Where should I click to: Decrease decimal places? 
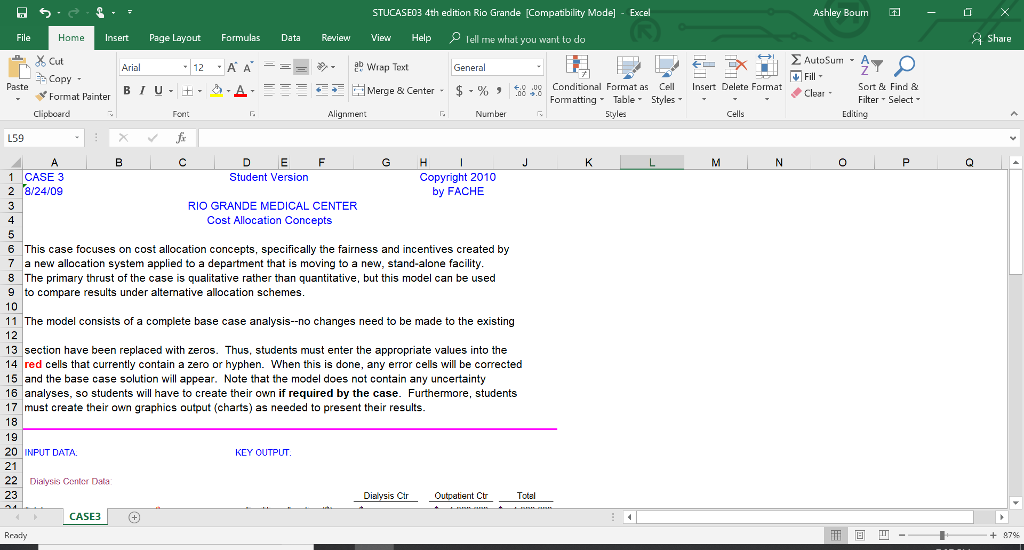coord(536,91)
